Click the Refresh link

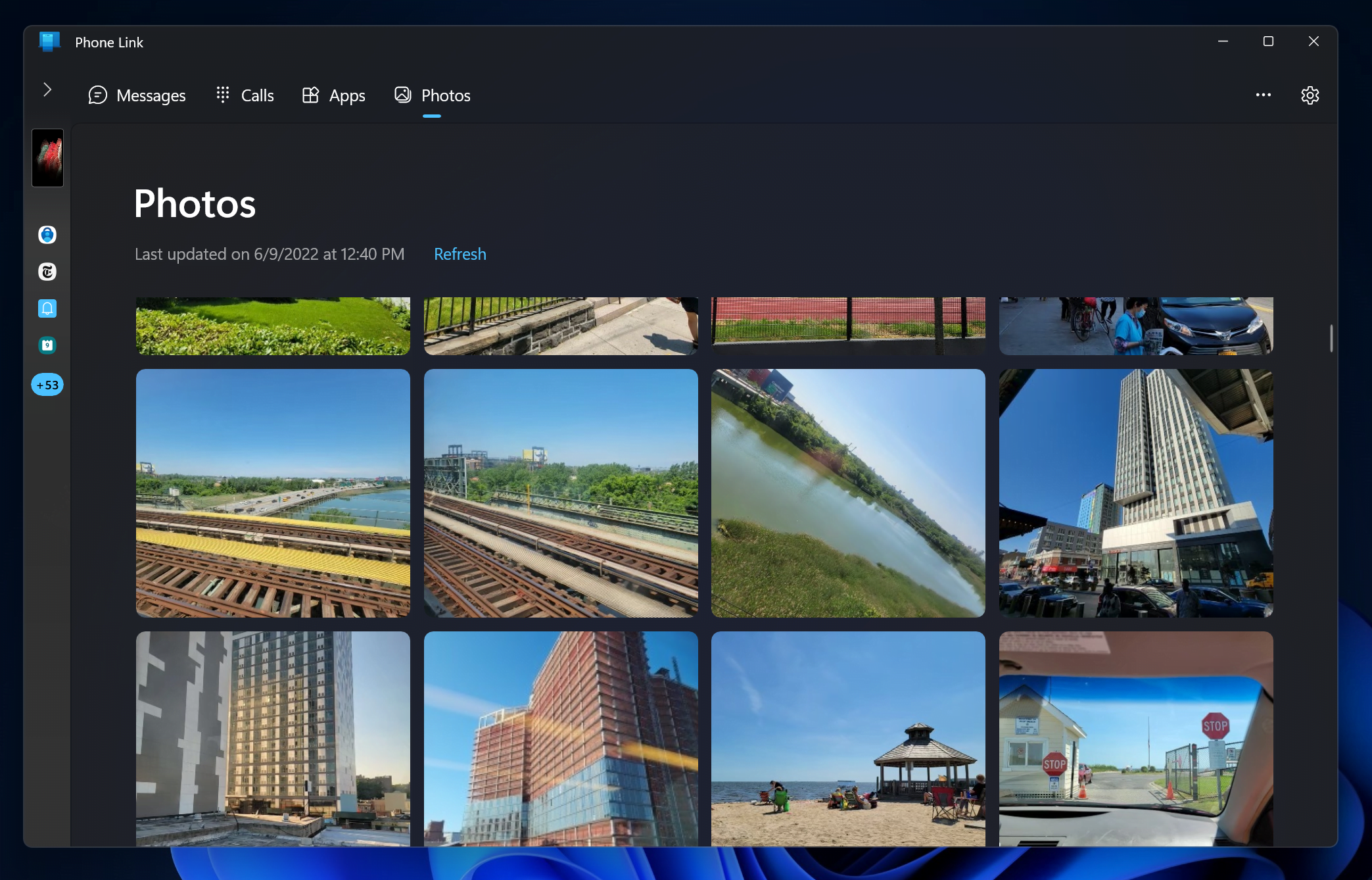tap(460, 253)
